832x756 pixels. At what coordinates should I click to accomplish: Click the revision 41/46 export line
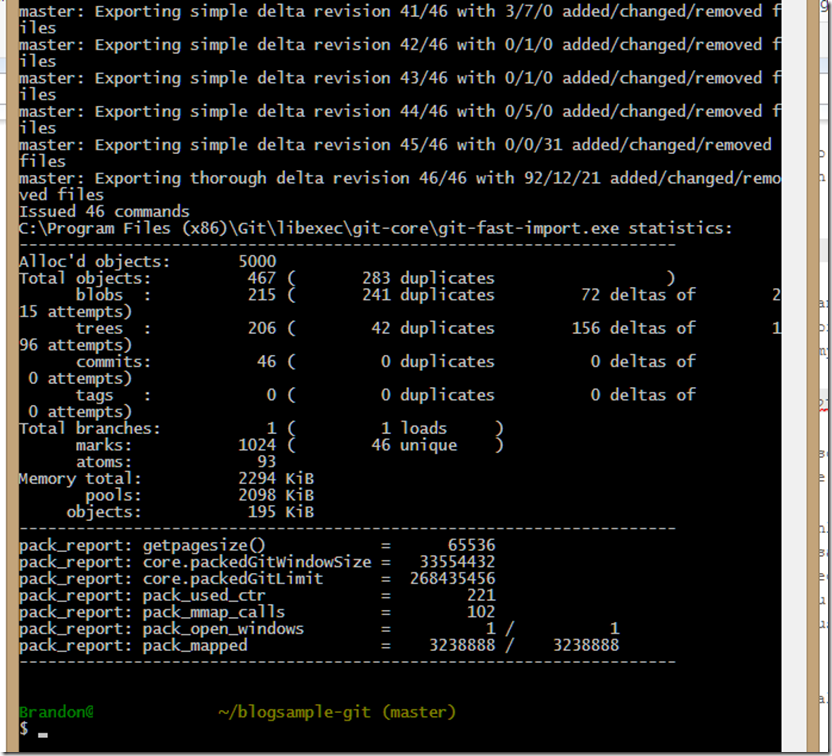[400, 20]
